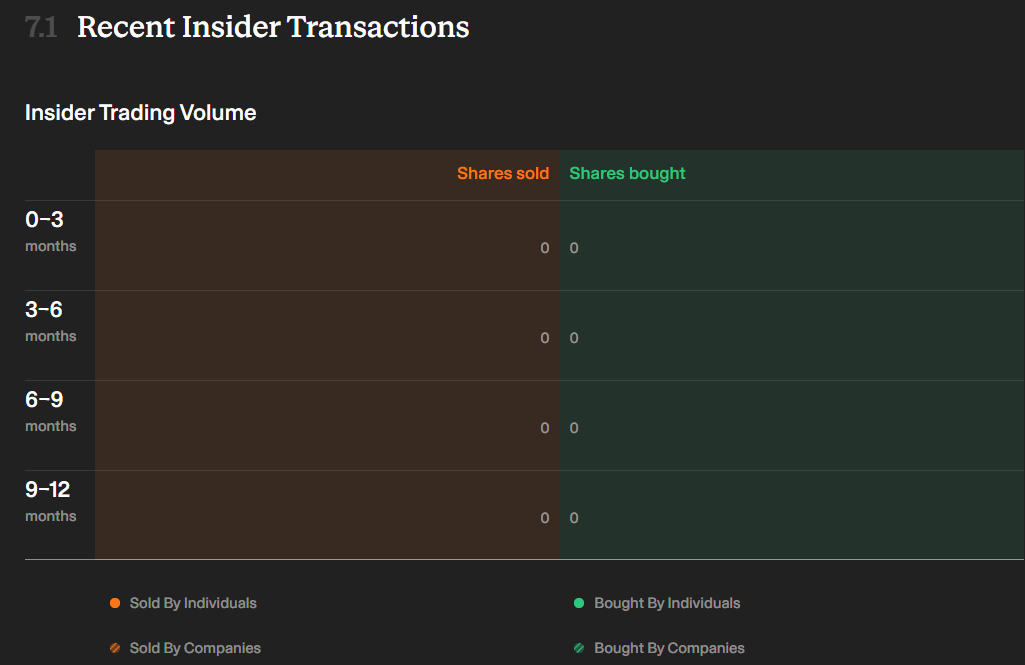Select the 0–3 months row label
Image resolution: width=1025 pixels, height=665 pixels.
coord(50,231)
